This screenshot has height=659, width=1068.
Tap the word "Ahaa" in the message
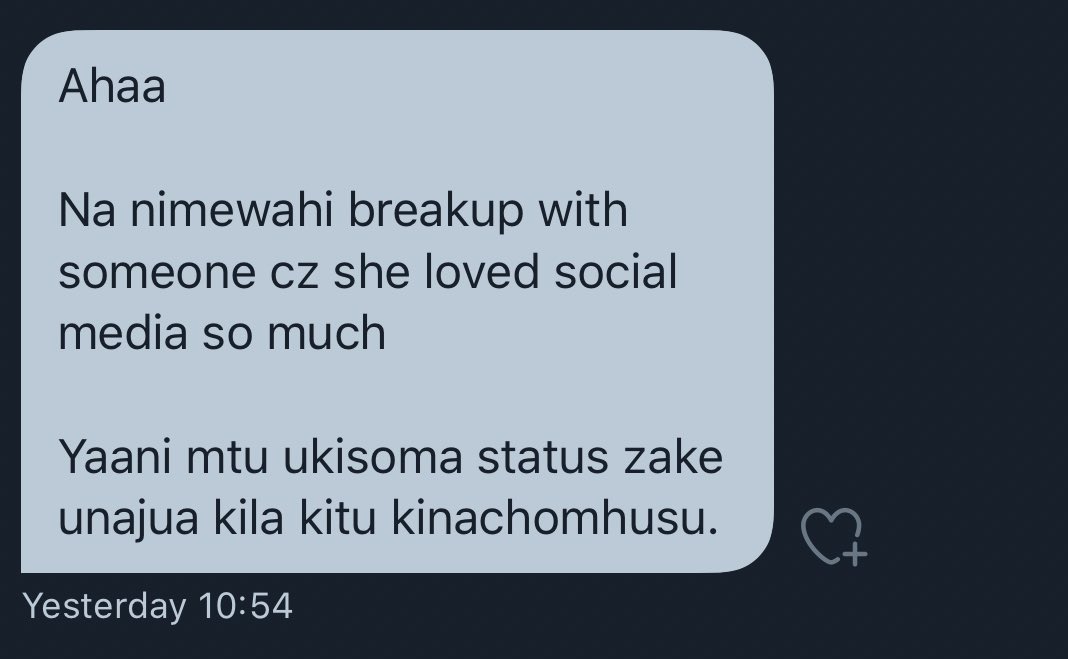coord(112,86)
